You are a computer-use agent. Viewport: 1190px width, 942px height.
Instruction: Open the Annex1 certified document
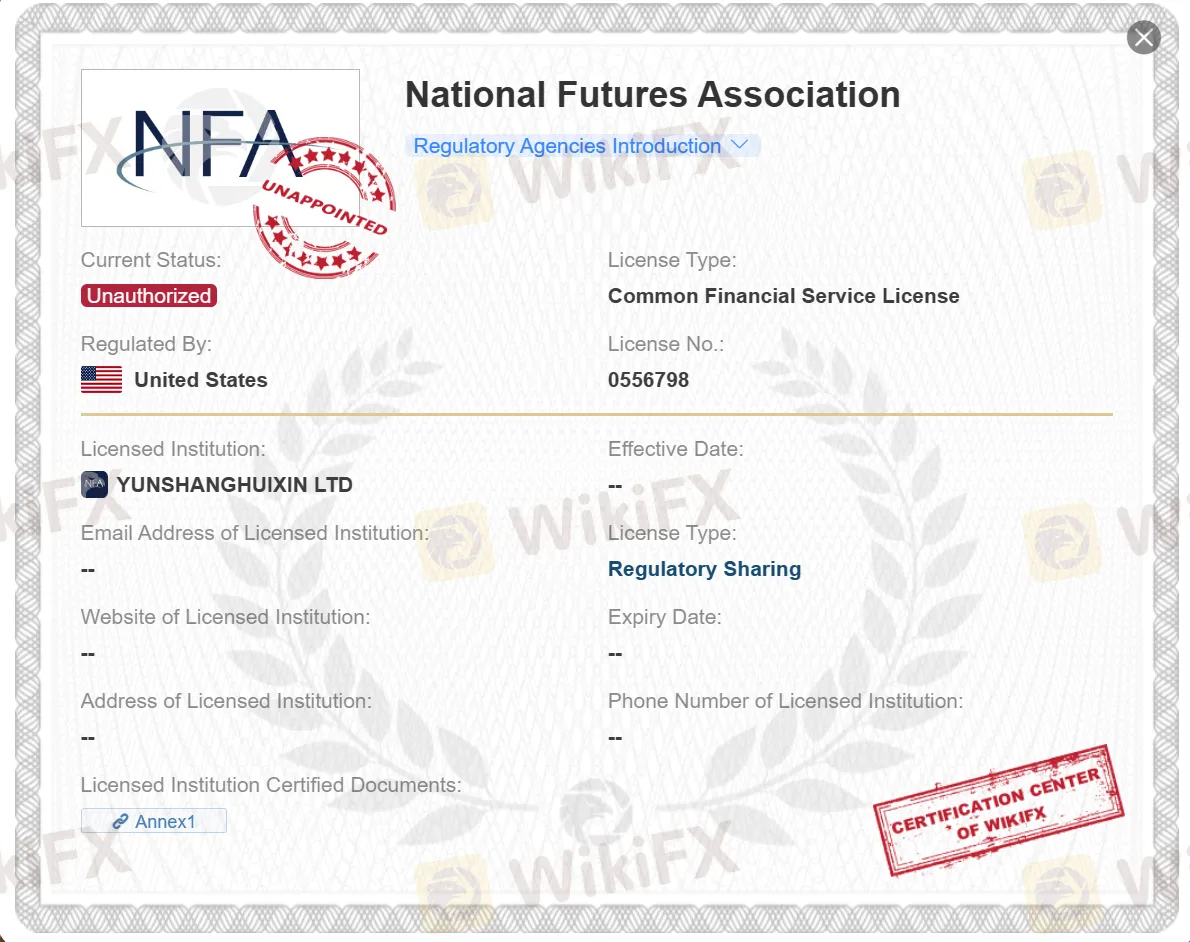point(153,820)
